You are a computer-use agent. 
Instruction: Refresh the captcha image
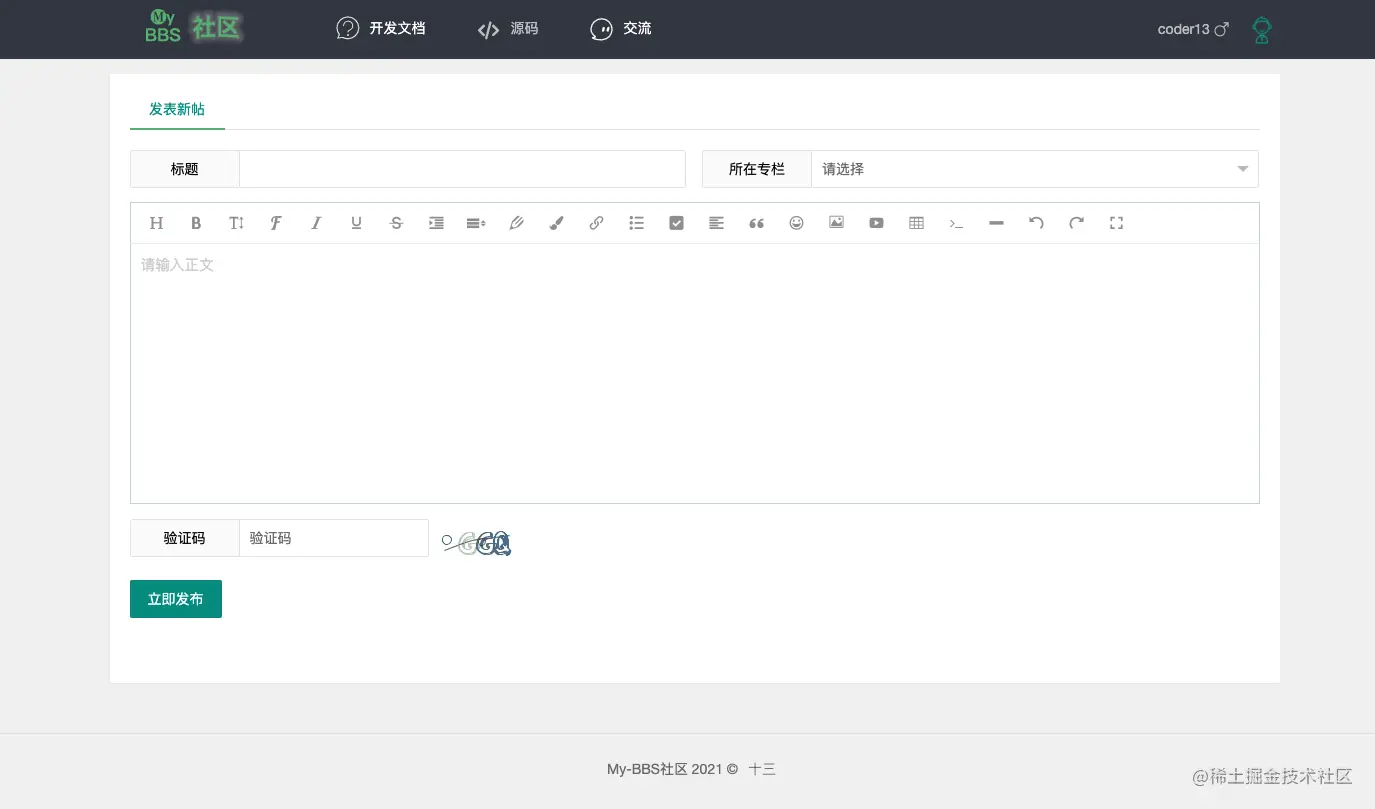click(x=477, y=543)
